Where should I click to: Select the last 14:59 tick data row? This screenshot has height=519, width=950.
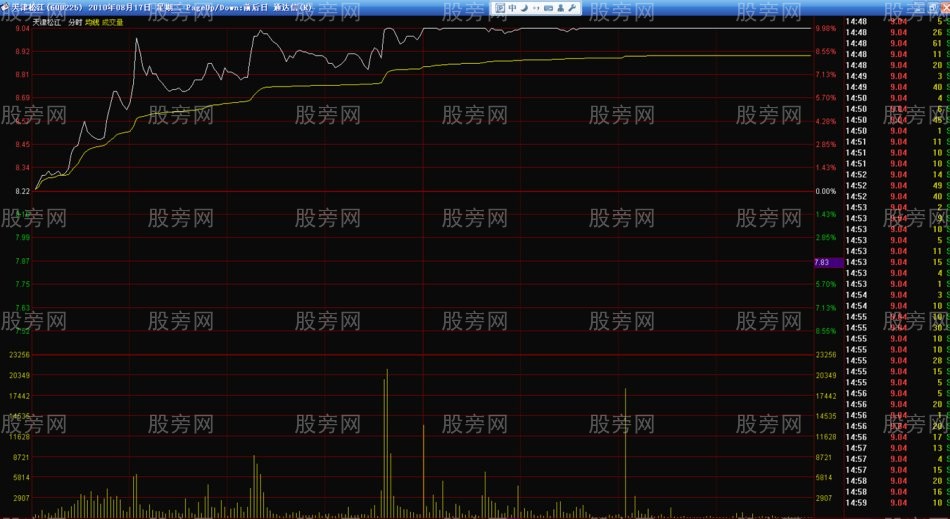tap(897, 503)
